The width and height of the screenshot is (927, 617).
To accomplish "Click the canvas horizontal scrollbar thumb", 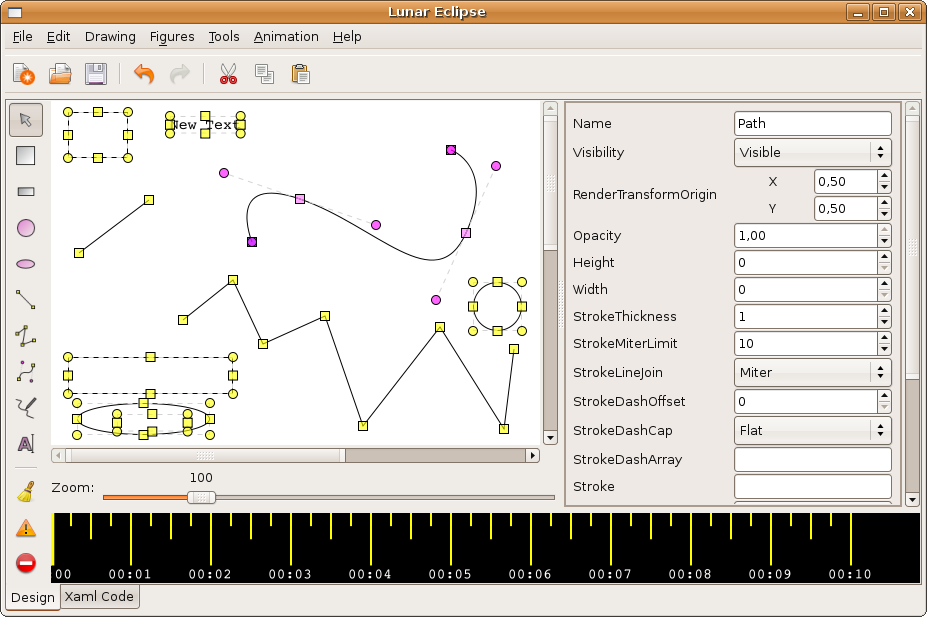I will click(205, 455).
